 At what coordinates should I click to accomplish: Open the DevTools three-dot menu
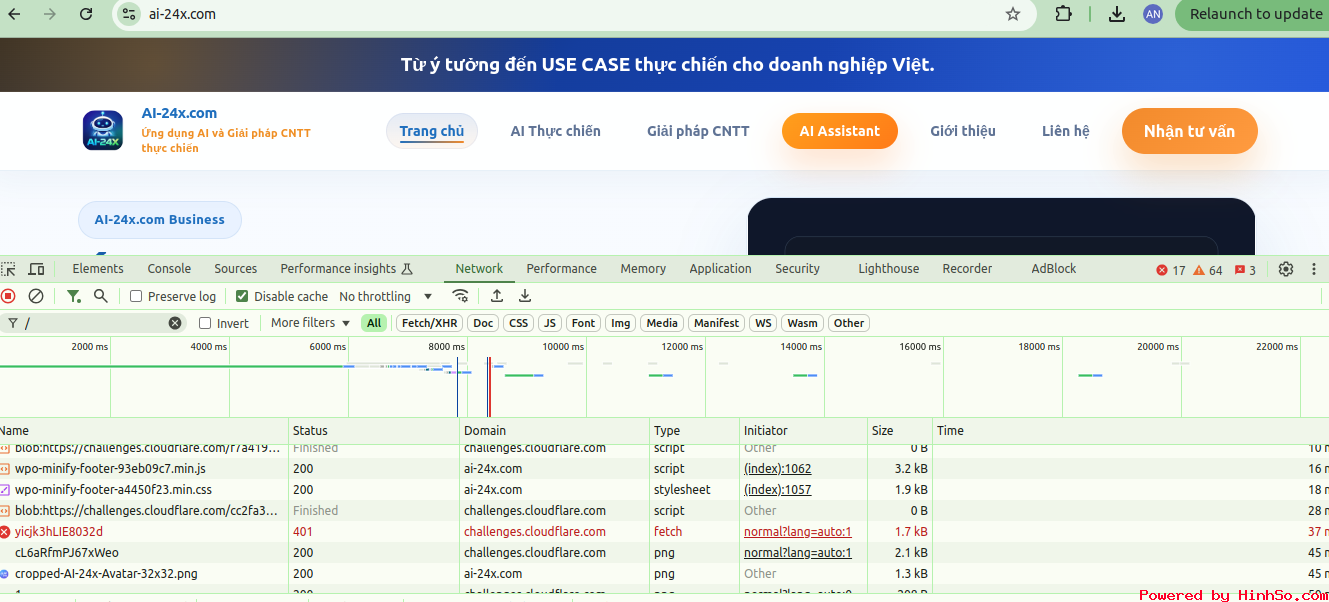(x=1314, y=269)
